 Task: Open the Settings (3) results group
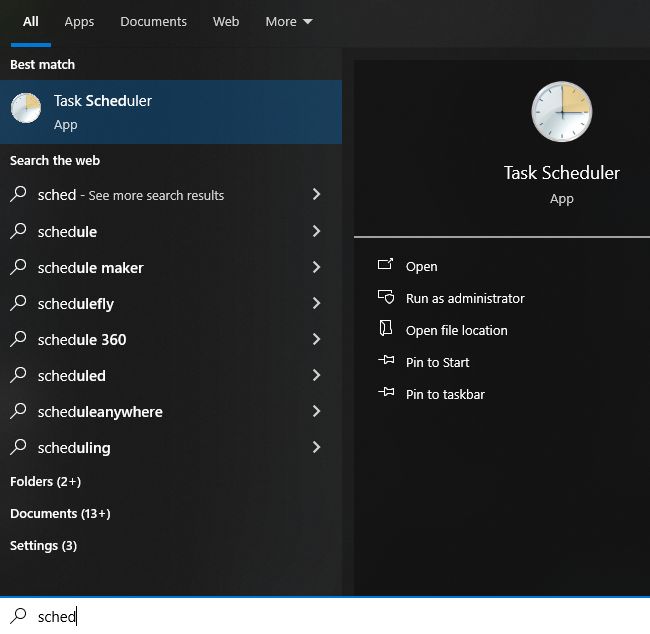click(44, 545)
